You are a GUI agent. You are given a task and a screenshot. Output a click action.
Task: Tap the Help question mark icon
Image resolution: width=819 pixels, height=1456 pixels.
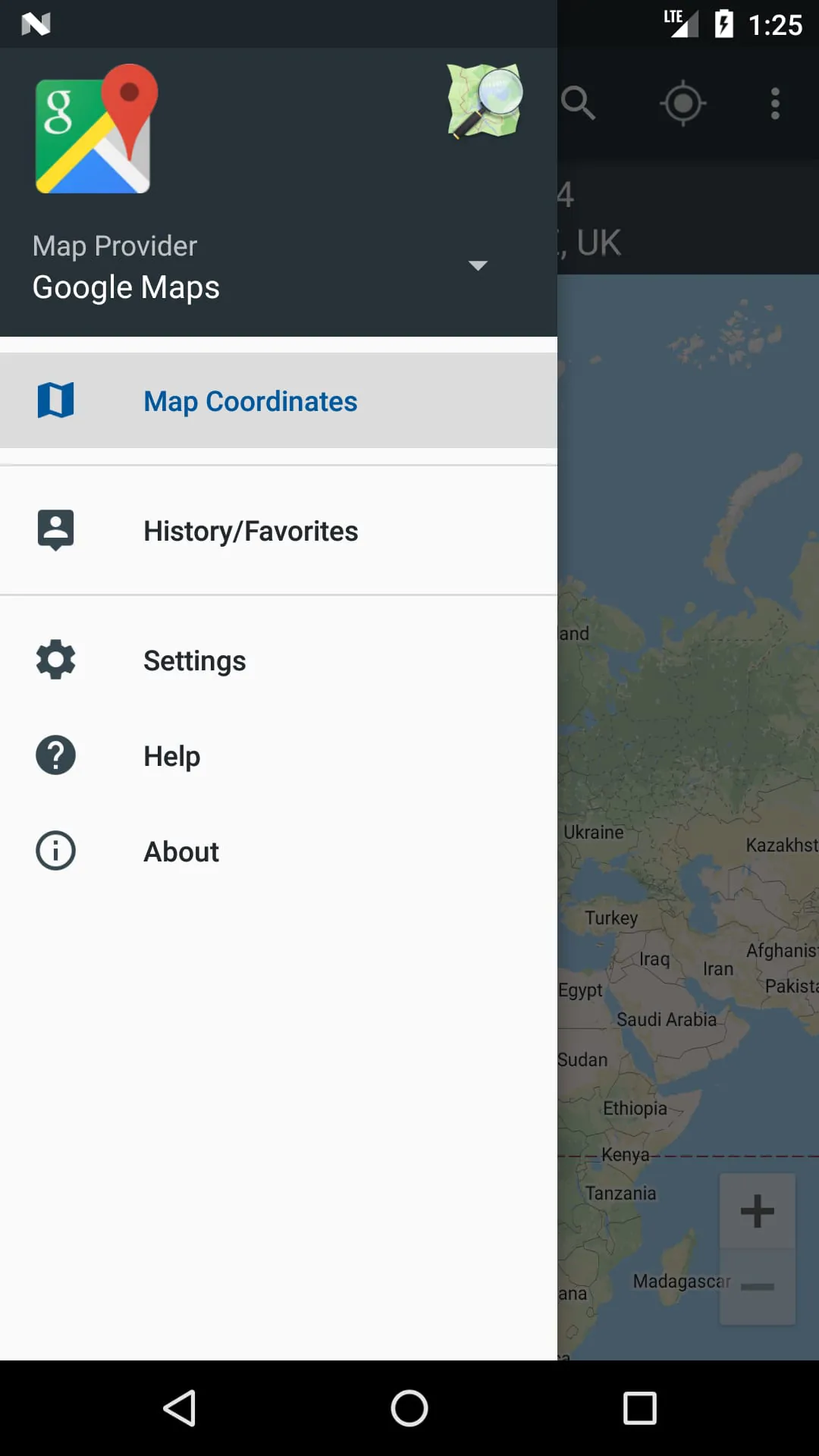55,755
